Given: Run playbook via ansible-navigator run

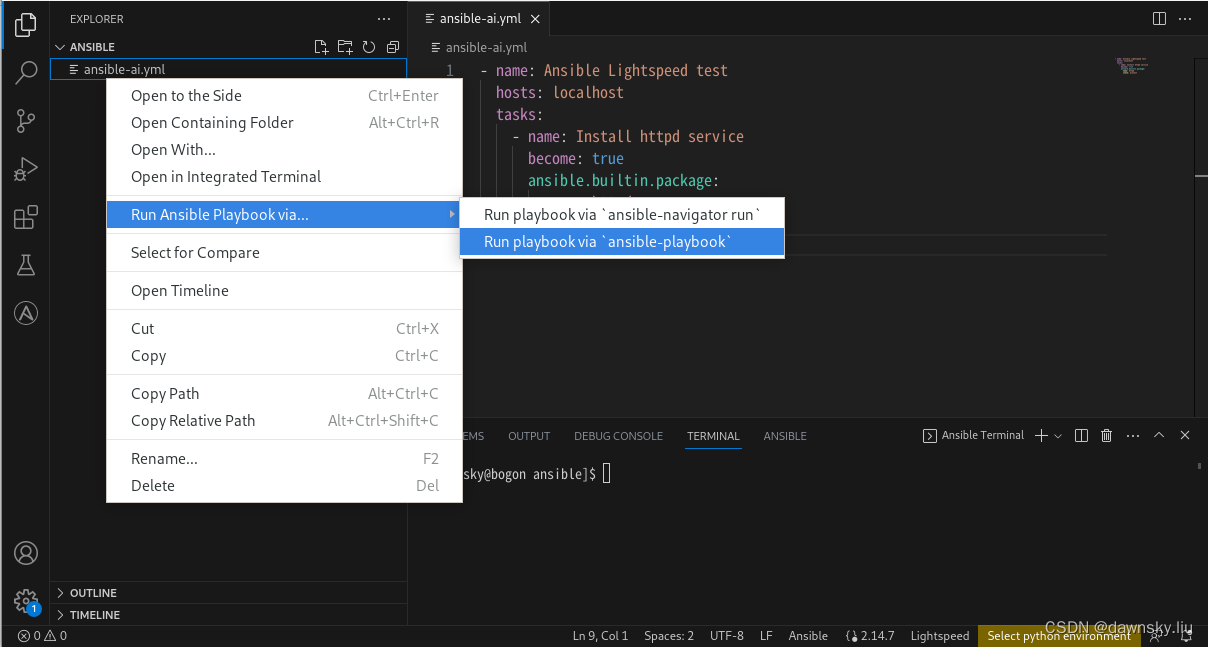Looking at the screenshot, I should click(x=622, y=214).
